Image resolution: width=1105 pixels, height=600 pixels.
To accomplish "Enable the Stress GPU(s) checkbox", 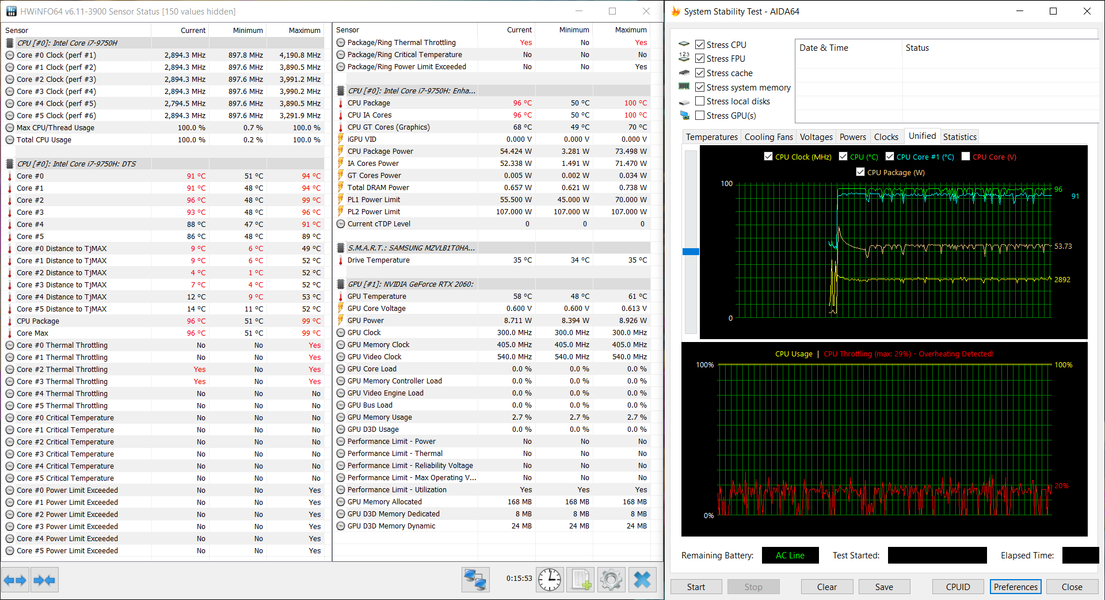I will point(700,116).
